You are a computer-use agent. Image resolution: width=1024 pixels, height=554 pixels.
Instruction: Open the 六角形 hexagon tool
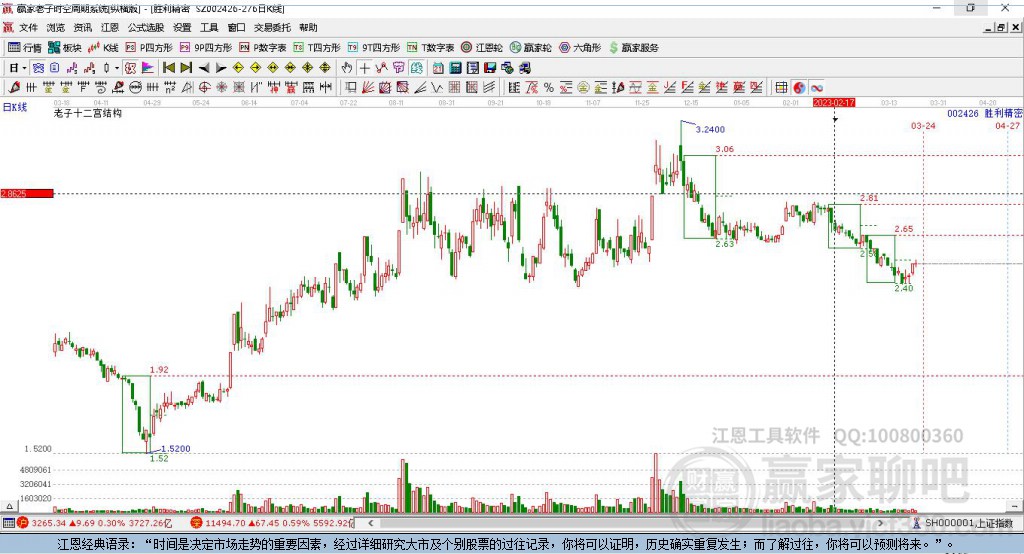click(x=580, y=48)
